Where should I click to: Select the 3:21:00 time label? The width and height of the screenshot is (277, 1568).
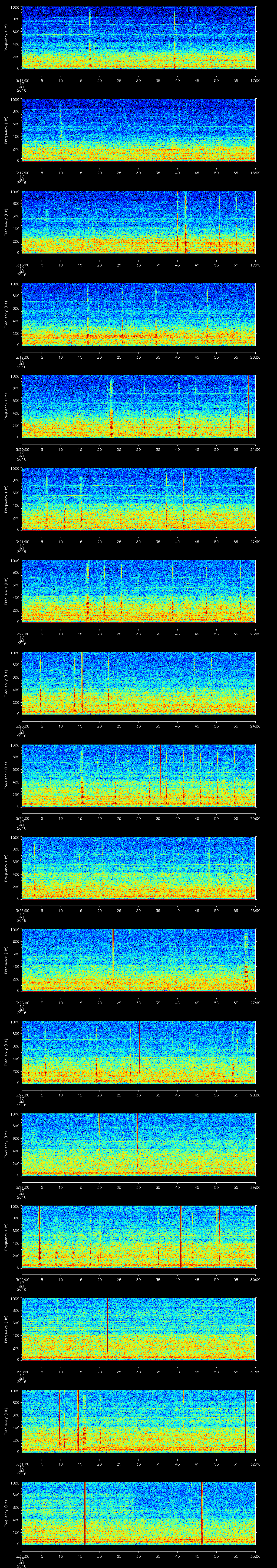pos(22,542)
